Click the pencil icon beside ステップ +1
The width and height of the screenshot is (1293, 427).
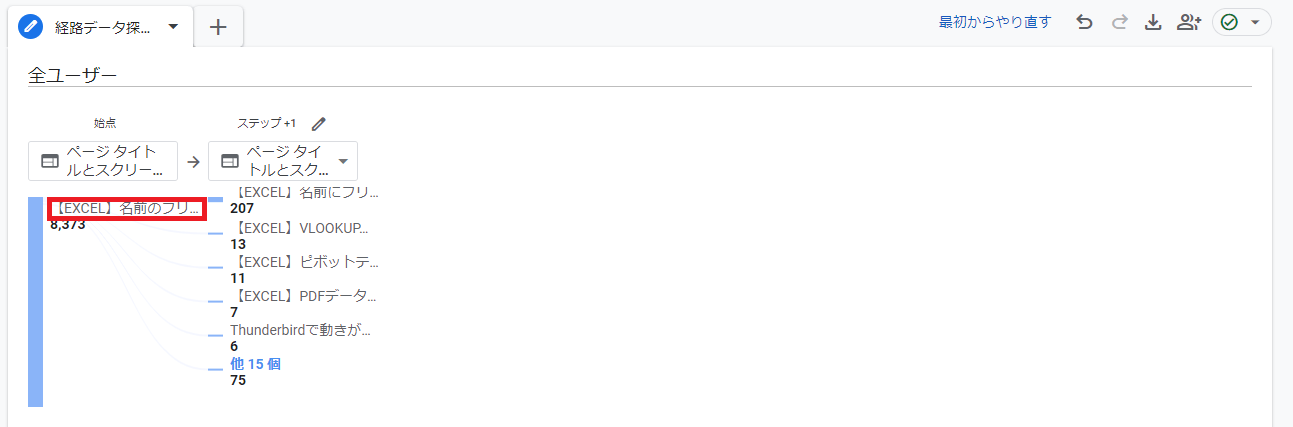point(319,124)
